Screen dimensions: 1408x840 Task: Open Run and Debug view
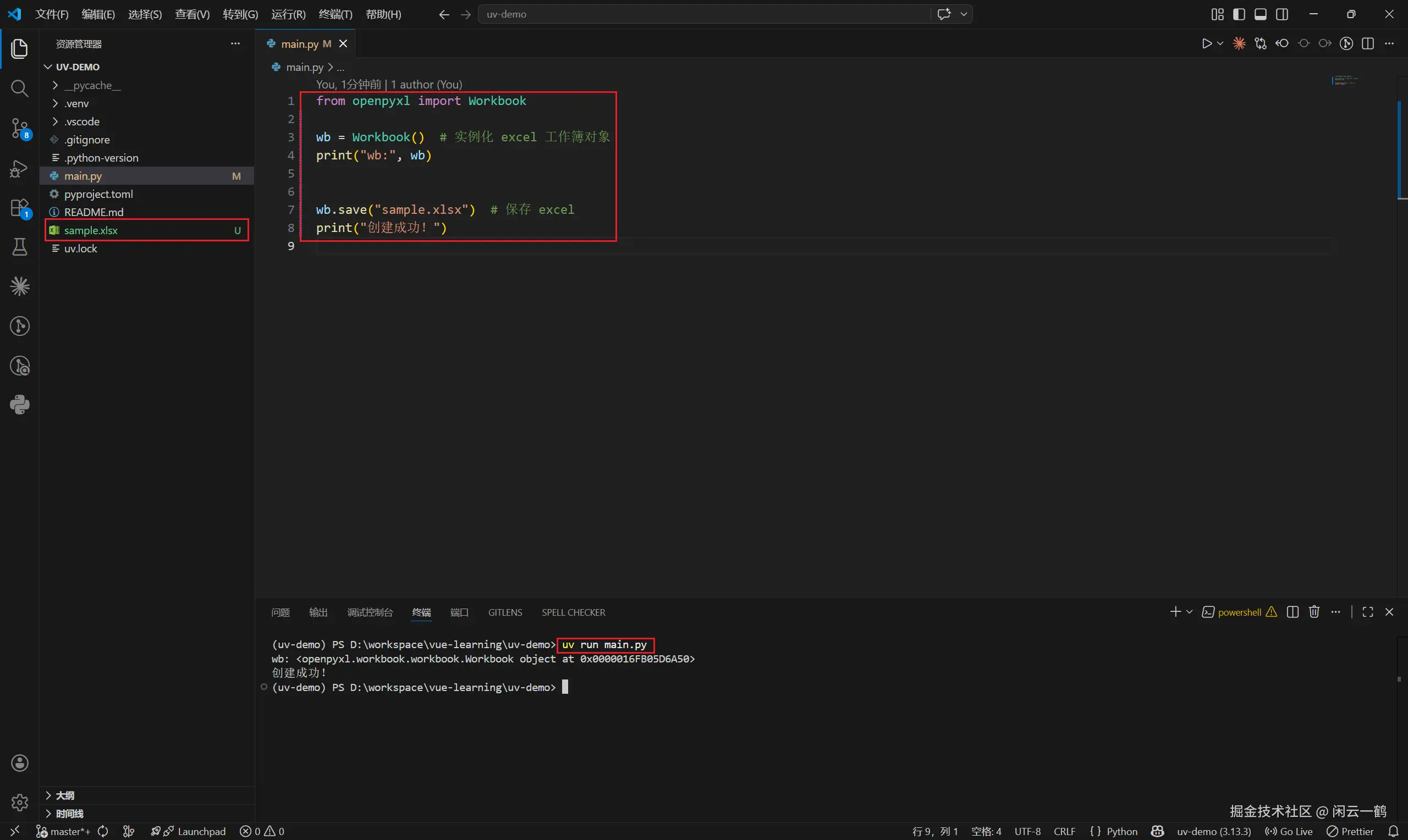[19, 168]
